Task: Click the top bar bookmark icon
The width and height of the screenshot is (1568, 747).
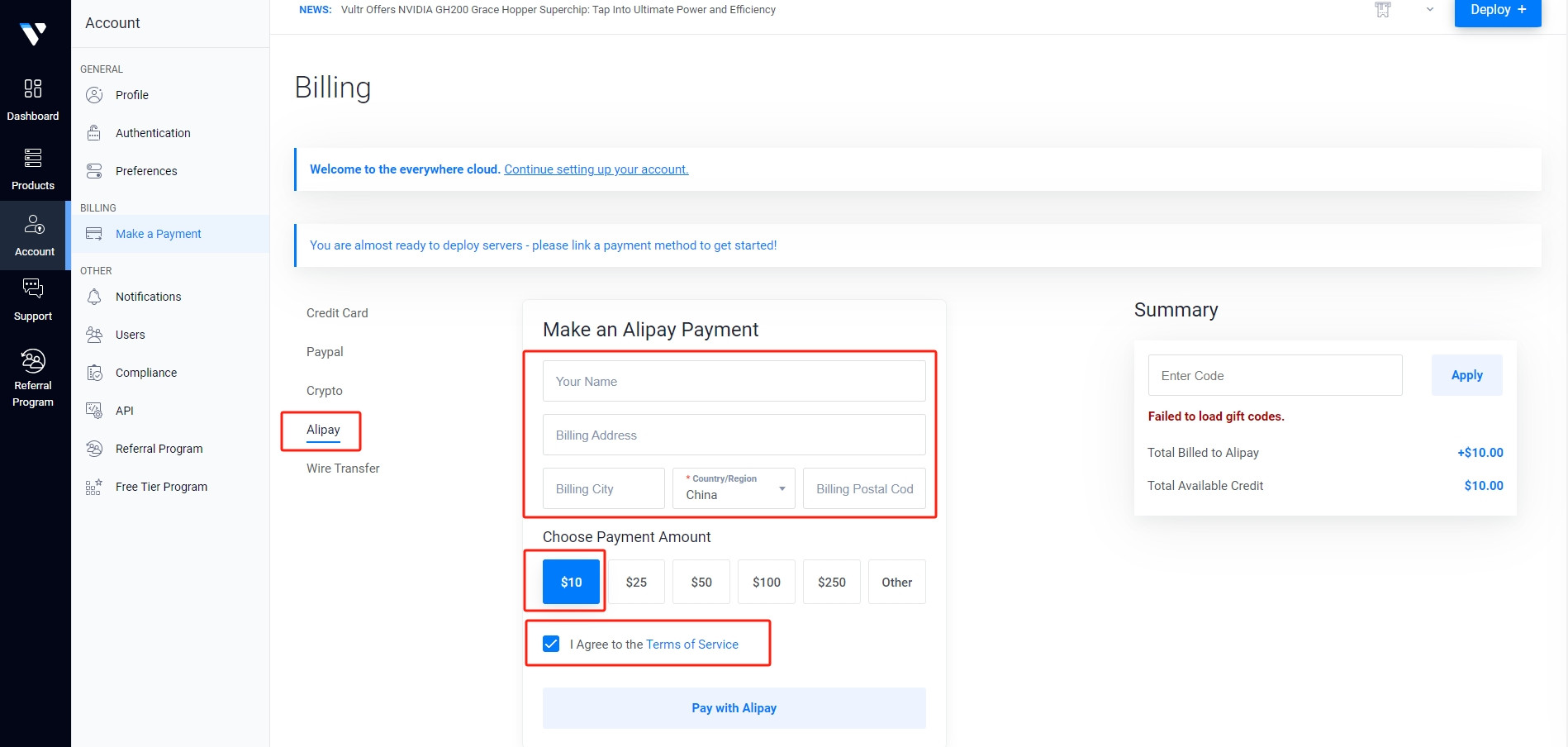Action: coord(1383,10)
